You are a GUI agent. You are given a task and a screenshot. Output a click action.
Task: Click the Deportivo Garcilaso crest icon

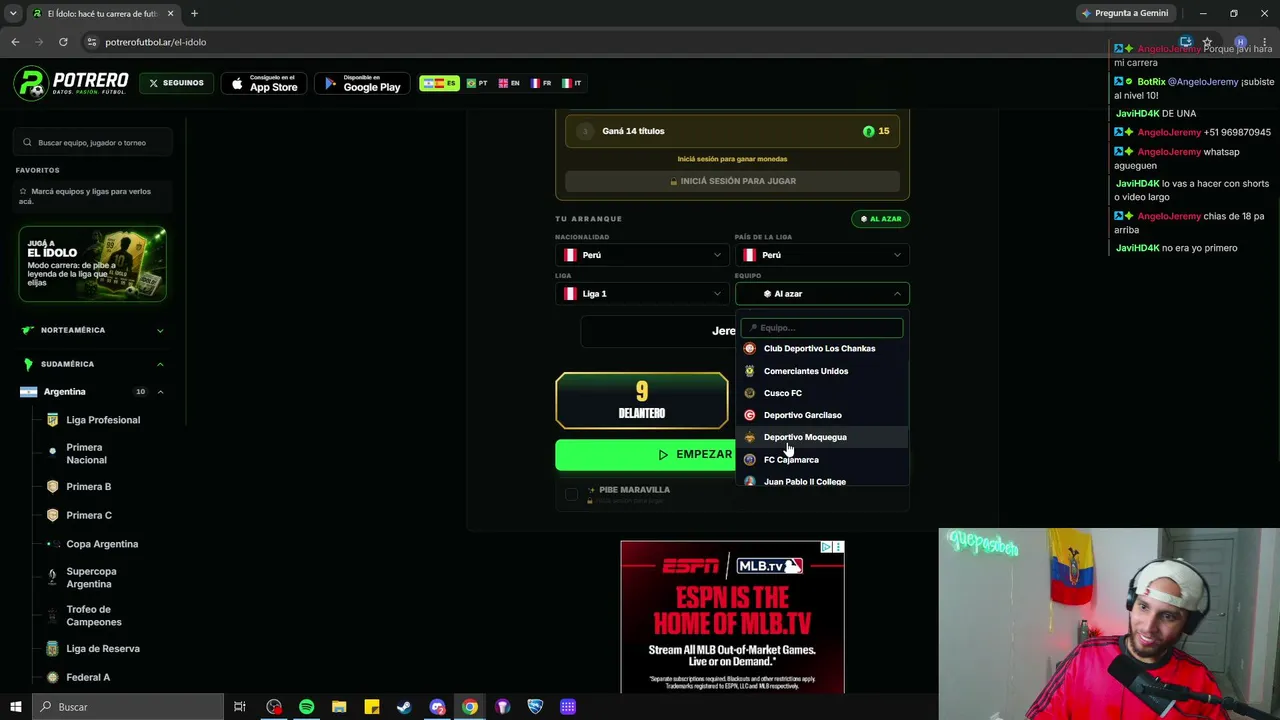tap(749, 415)
